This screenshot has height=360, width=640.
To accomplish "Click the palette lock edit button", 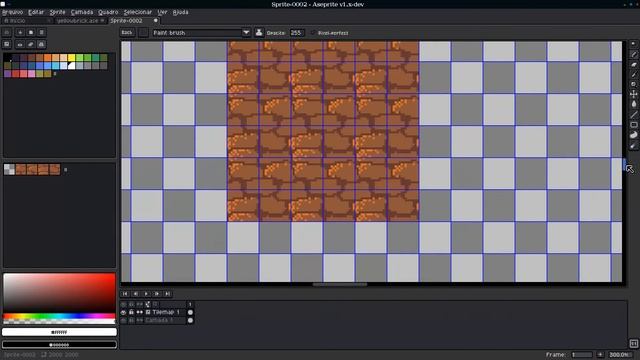I will point(7,32).
